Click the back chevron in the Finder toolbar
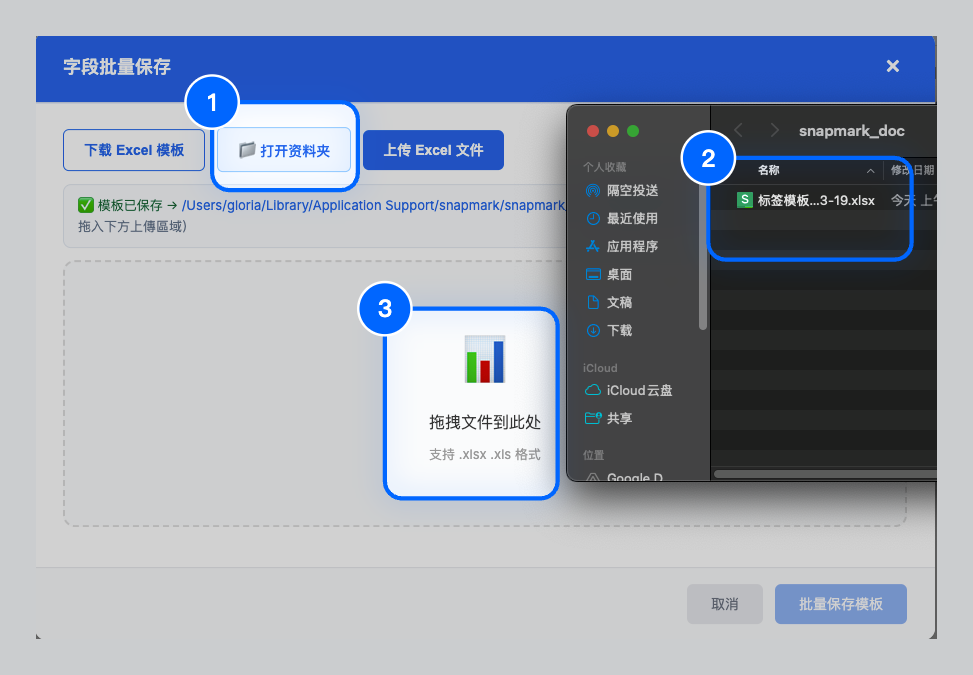 (738, 130)
